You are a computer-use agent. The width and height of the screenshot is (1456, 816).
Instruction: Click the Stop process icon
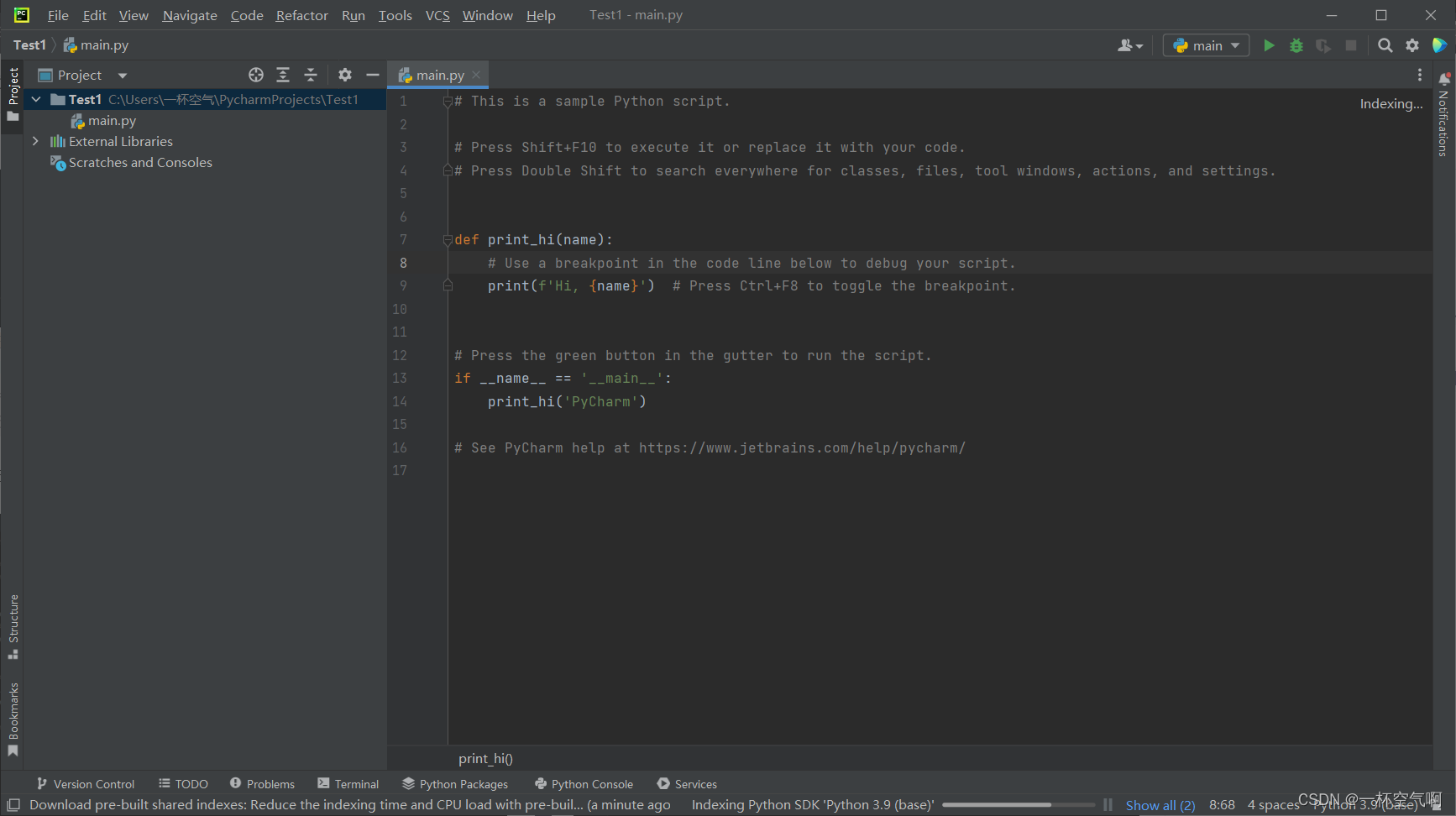(1351, 45)
